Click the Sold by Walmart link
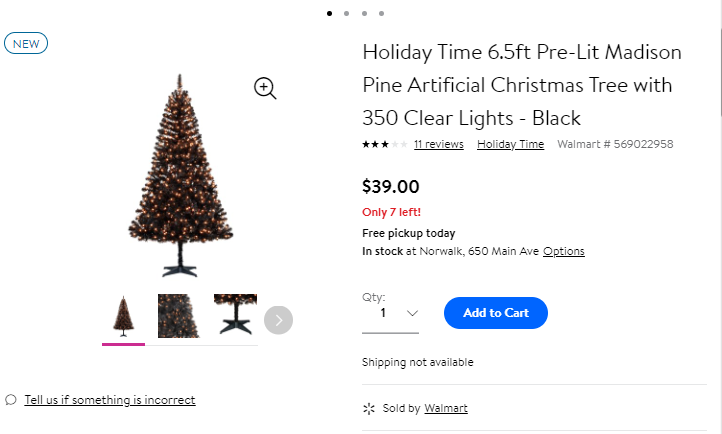 click(446, 408)
